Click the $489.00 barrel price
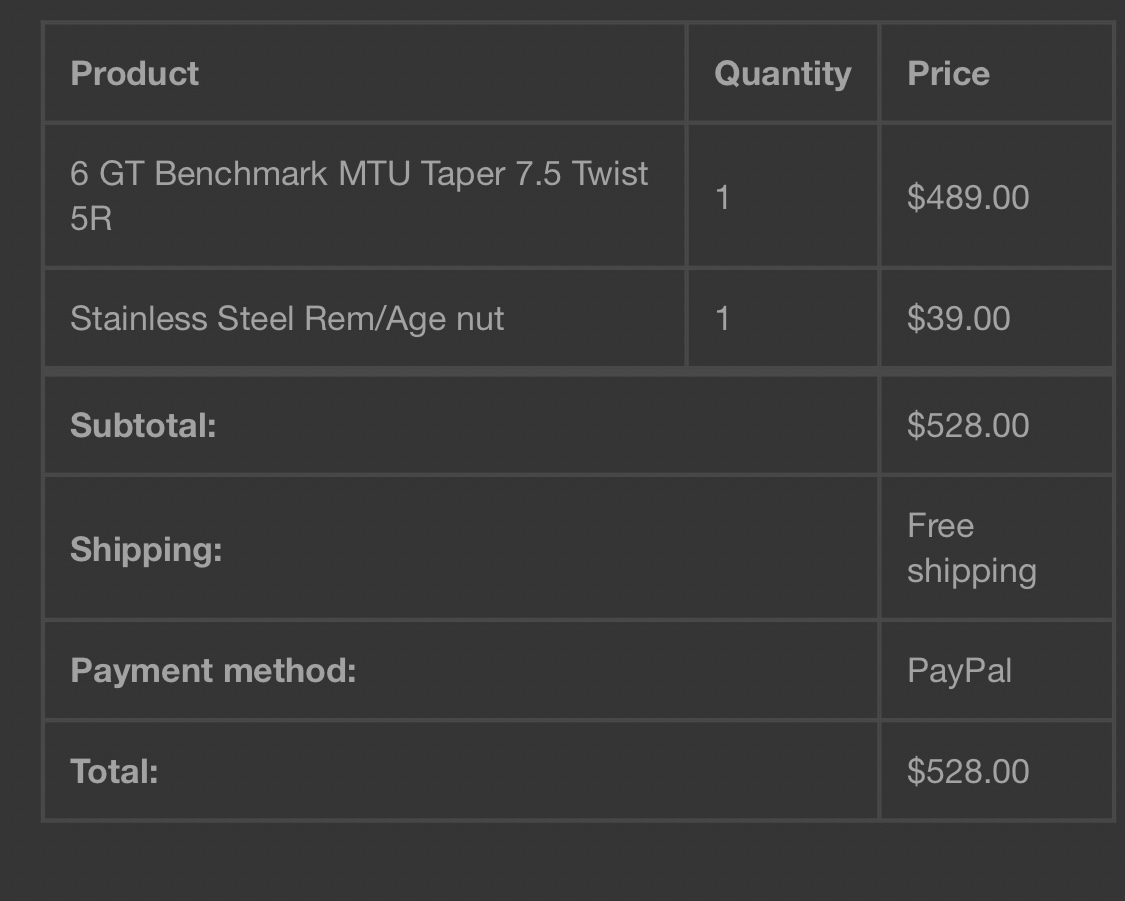This screenshot has height=901, width=1125. (x=968, y=197)
